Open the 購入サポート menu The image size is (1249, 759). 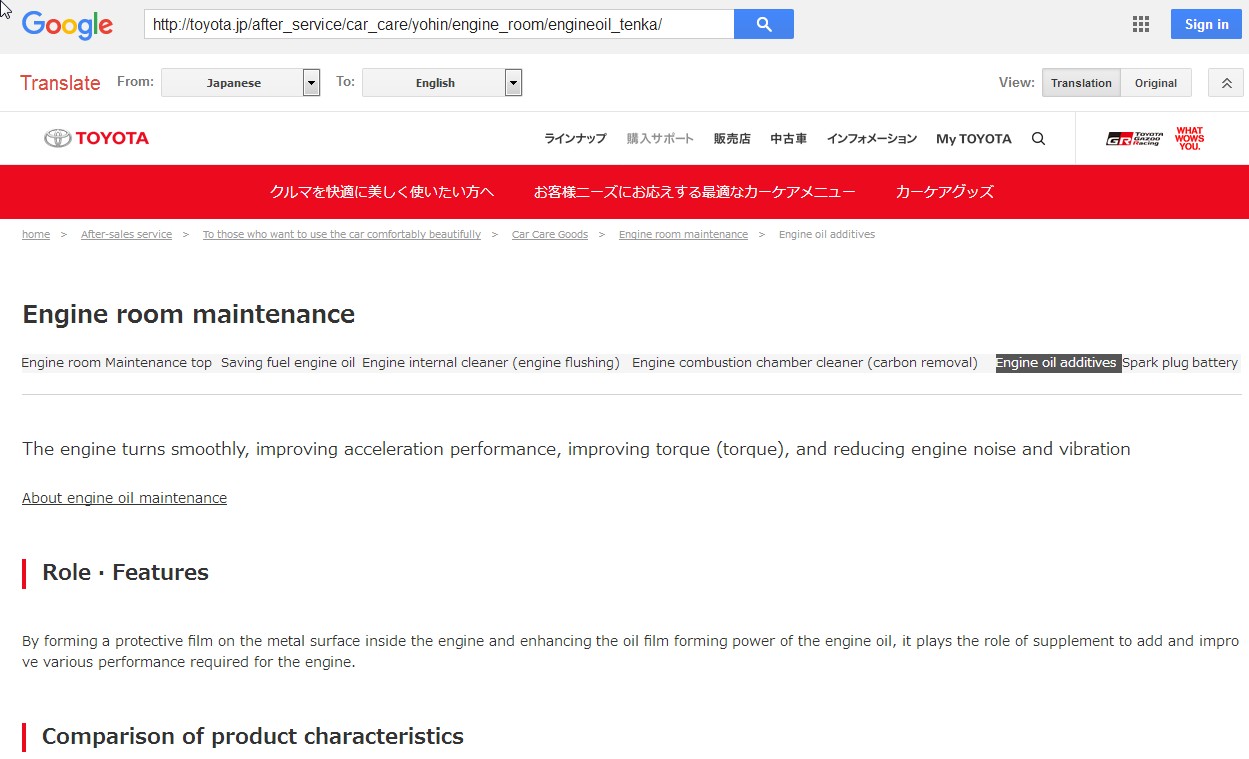(x=660, y=139)
